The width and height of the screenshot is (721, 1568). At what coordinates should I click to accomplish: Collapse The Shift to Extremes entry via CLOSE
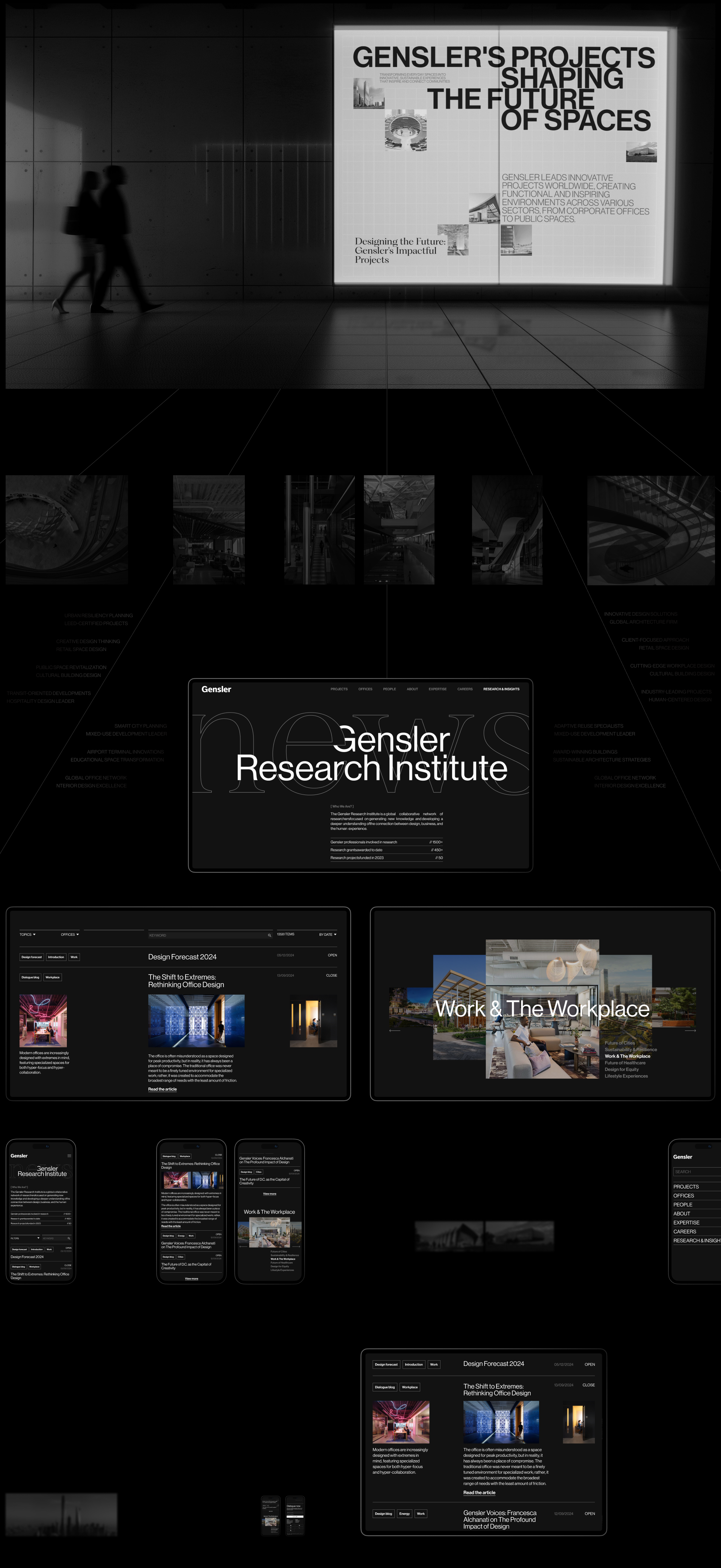pyautogui.click(x=332, y=975)
